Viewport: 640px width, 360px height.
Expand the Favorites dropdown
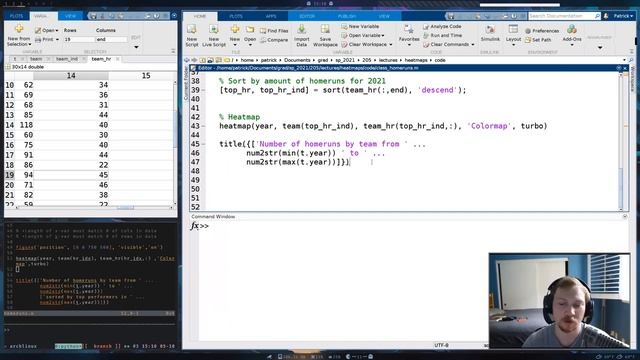pyautogui.click(x=409, y=44)
